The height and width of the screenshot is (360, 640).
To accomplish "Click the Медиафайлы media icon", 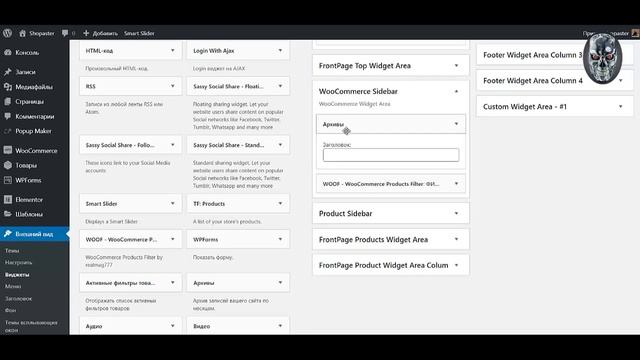I will pyautogui.click(x=8, y=87).
